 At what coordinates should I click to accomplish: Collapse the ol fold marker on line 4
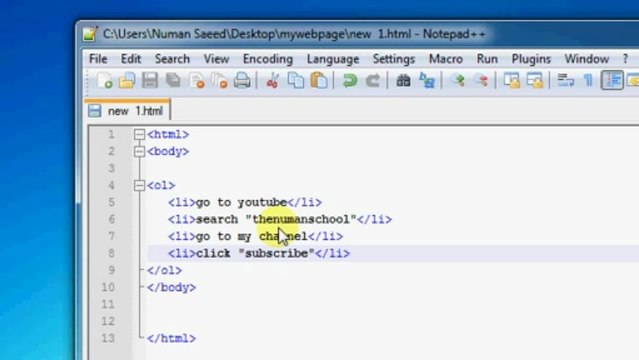click(x=139, y=186)
